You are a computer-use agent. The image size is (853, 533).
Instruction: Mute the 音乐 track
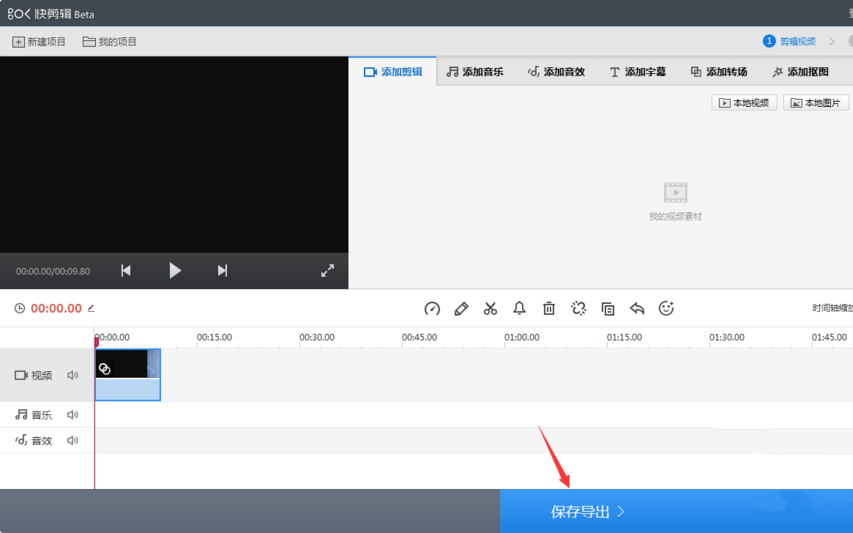click(x=73, y=415)
